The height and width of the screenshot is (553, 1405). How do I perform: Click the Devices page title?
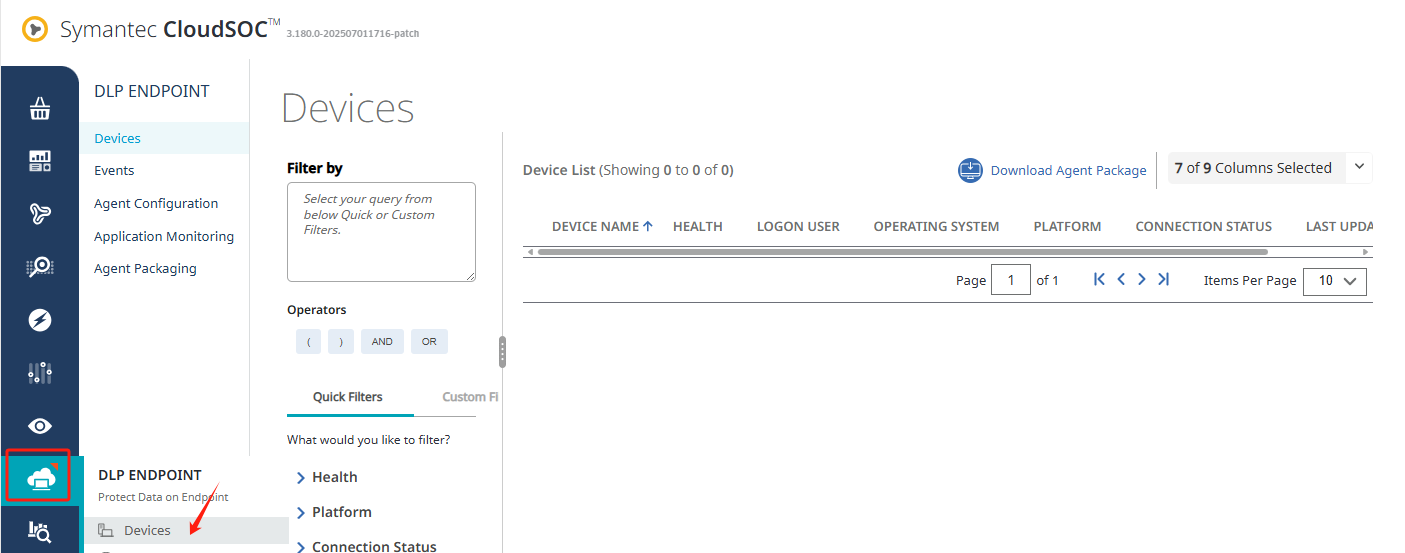[348, 108]
